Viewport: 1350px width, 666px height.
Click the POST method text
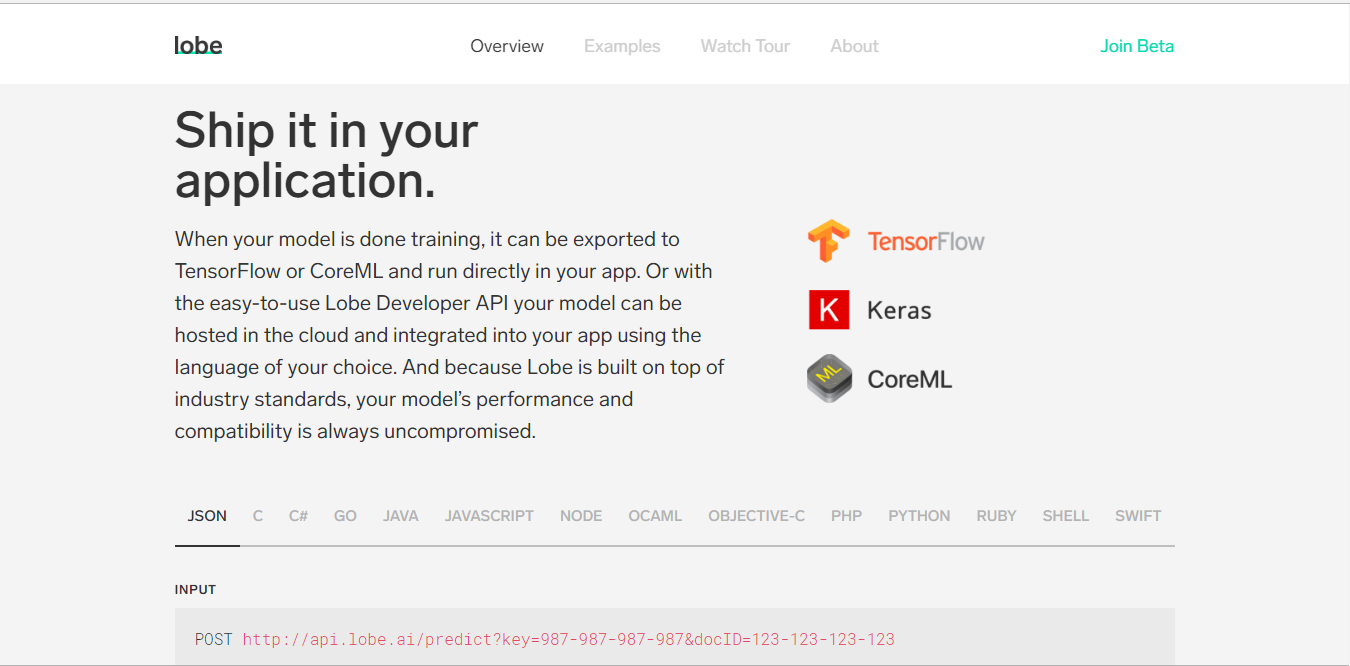tap(214, 639)
